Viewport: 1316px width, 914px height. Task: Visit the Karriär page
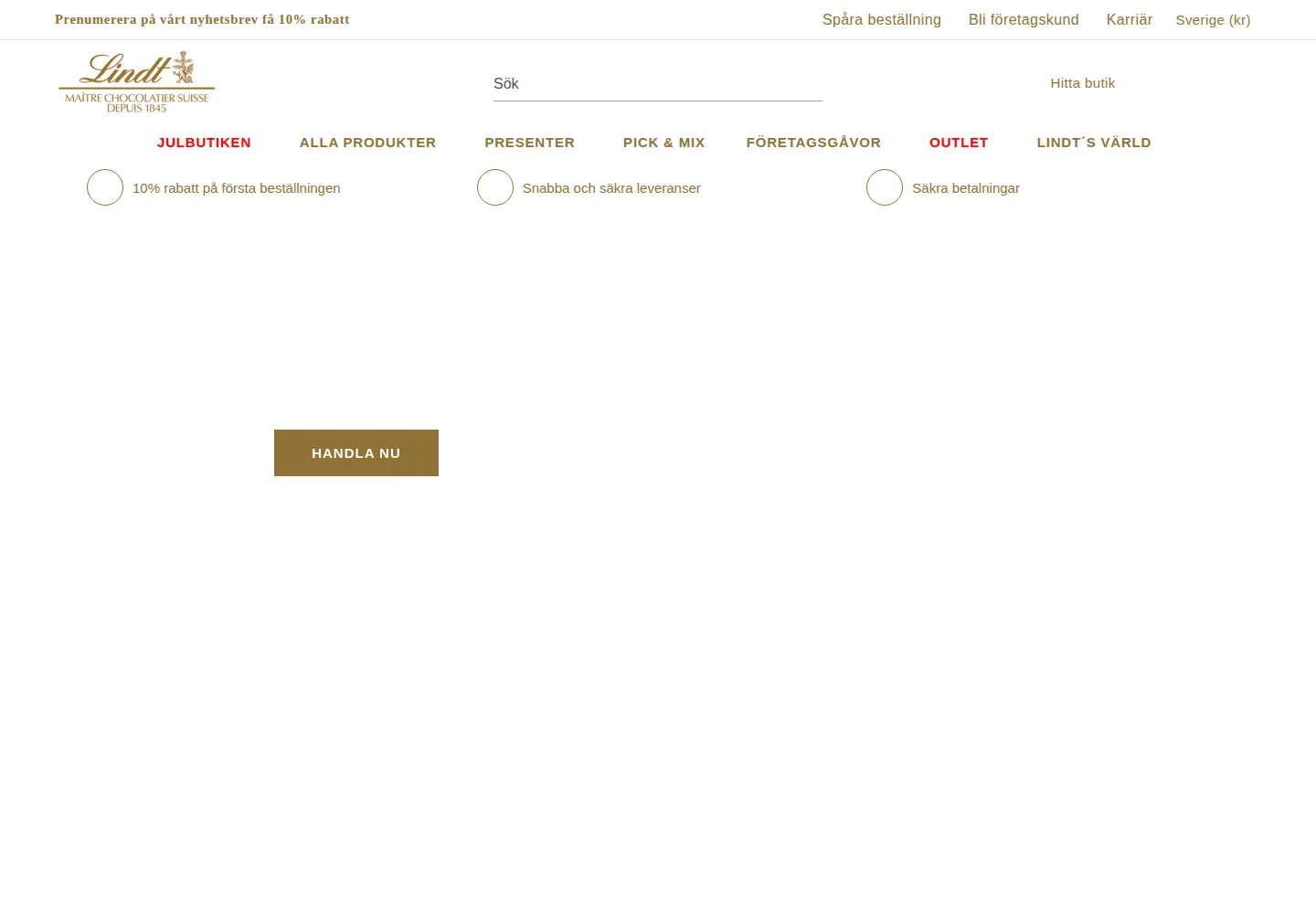click(x=1129, y=19)
